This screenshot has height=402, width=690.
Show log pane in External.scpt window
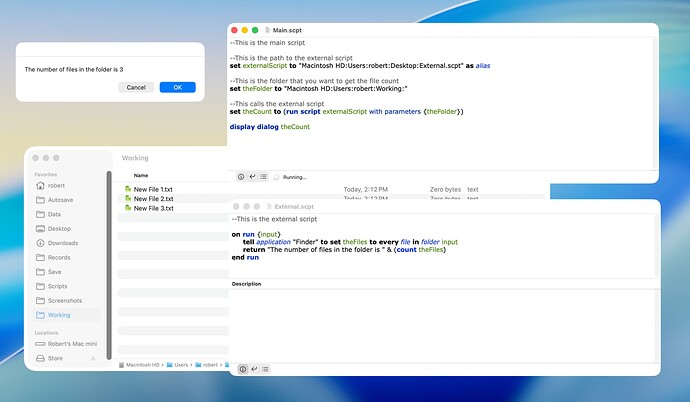[265, 369]
